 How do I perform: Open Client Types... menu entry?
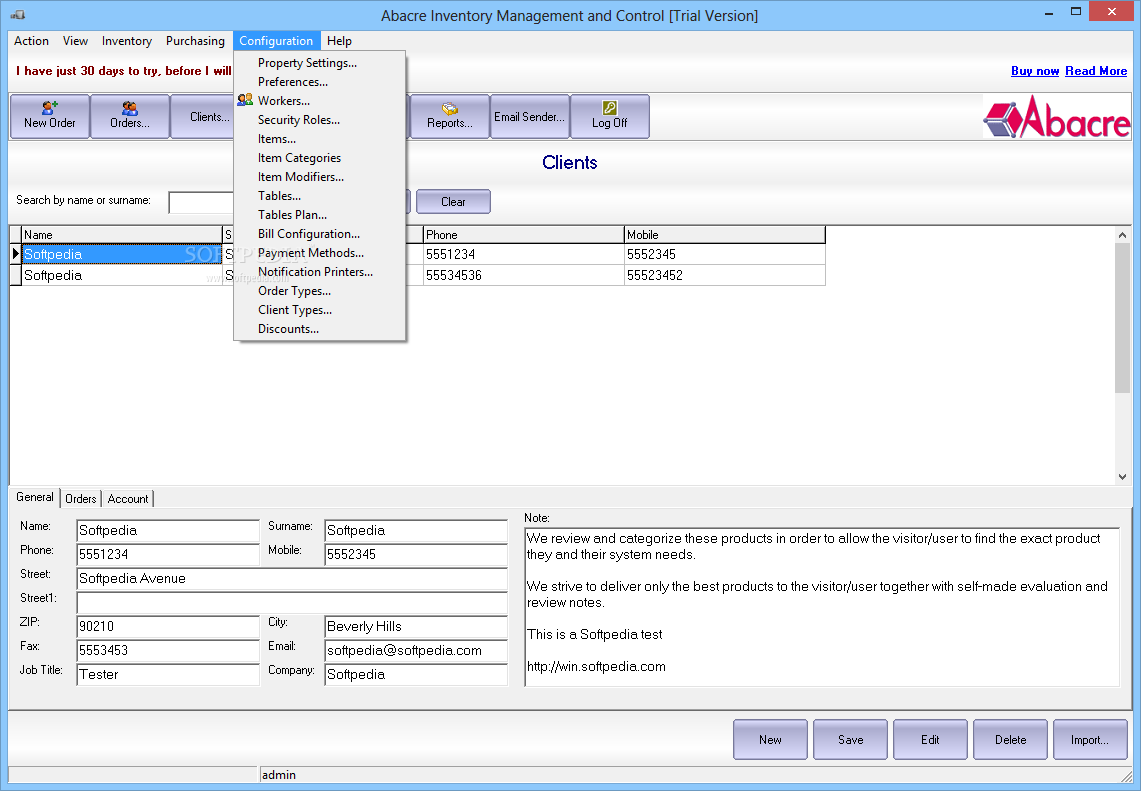point(319,309)
